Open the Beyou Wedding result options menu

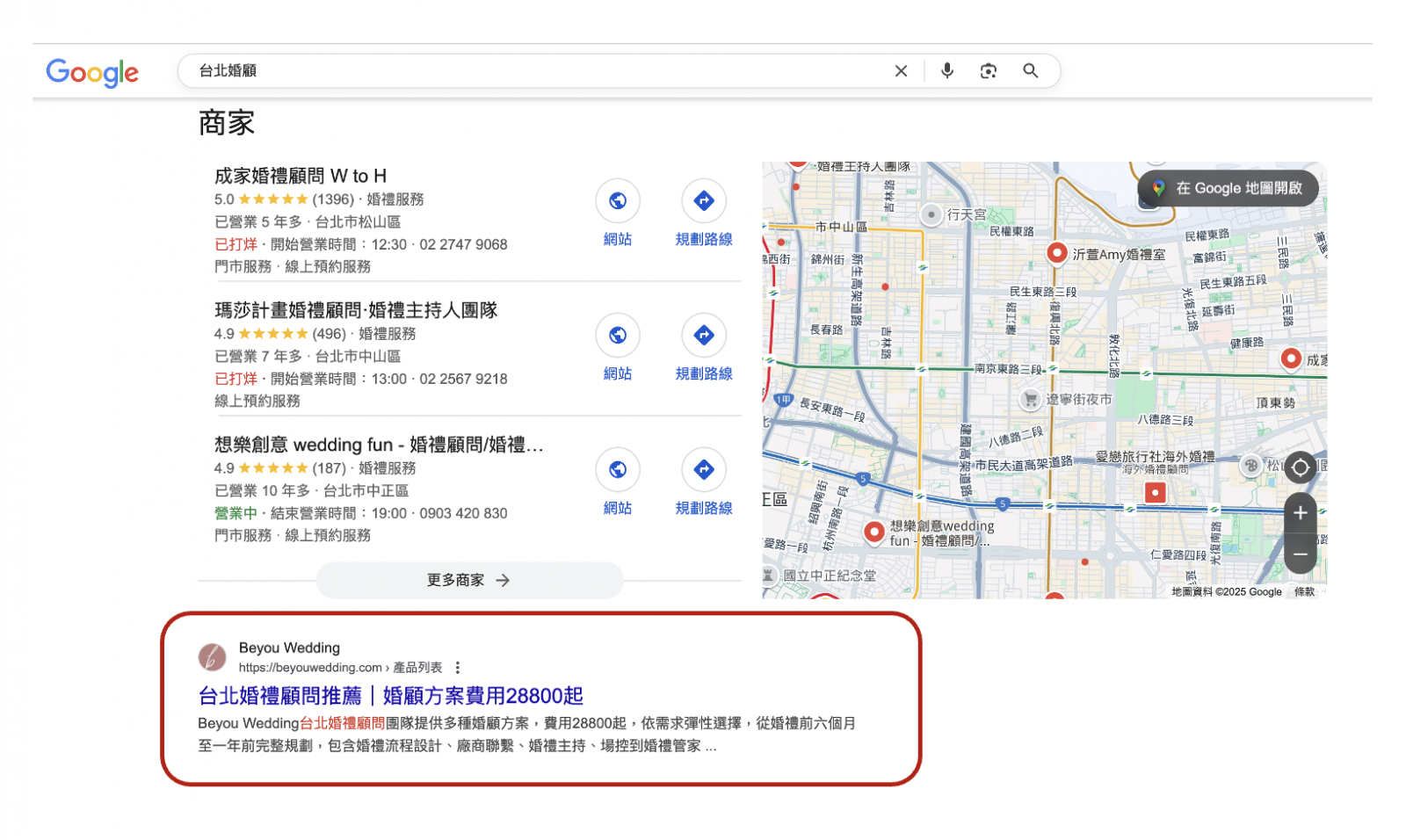(458, 668)
